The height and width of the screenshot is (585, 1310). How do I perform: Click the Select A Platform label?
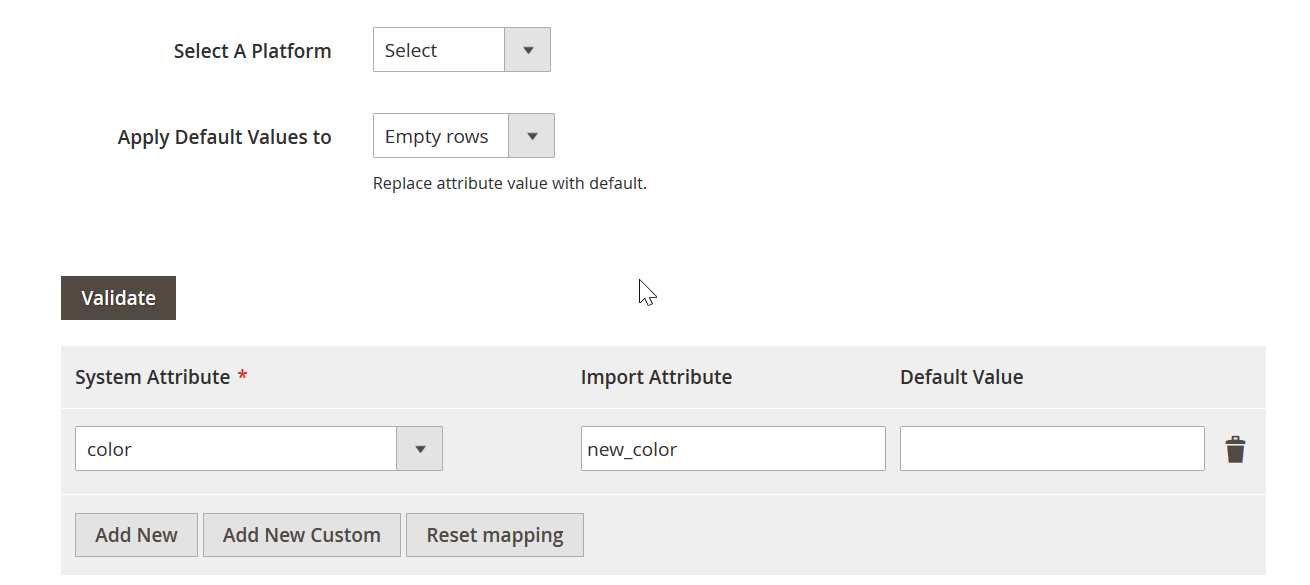click(x=253, y=51)
